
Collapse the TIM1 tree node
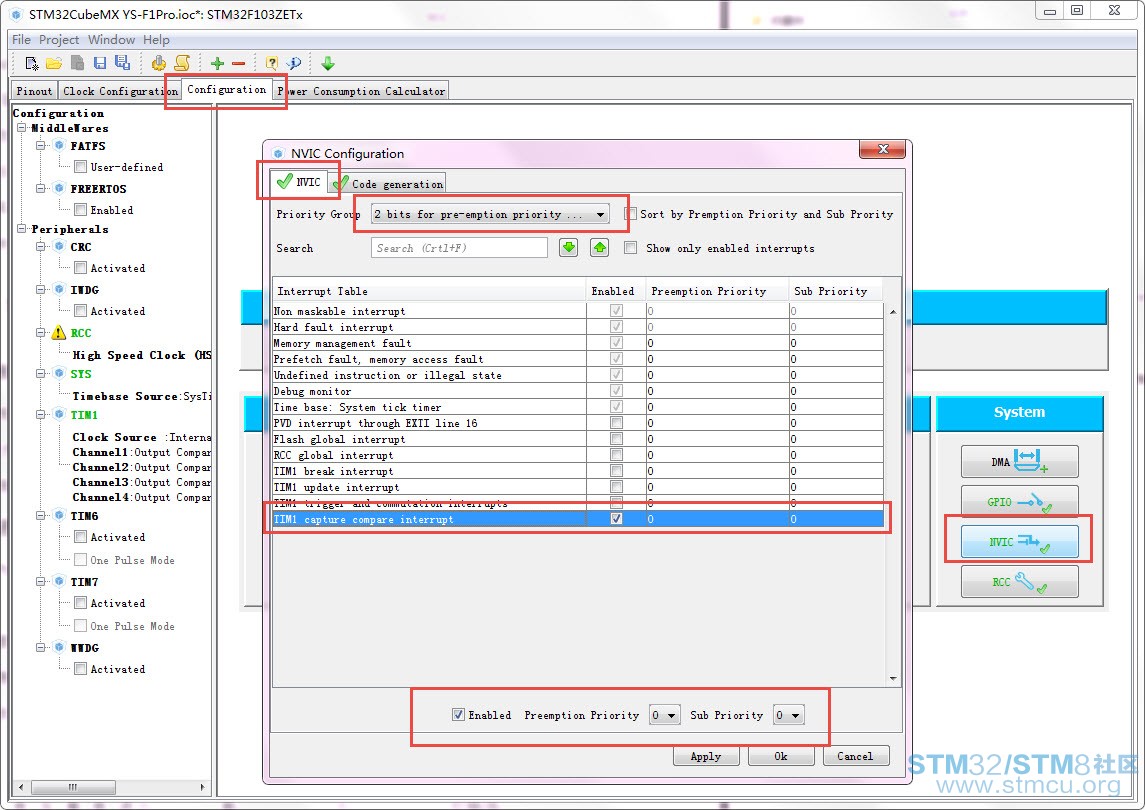click(x=41, y=415)
